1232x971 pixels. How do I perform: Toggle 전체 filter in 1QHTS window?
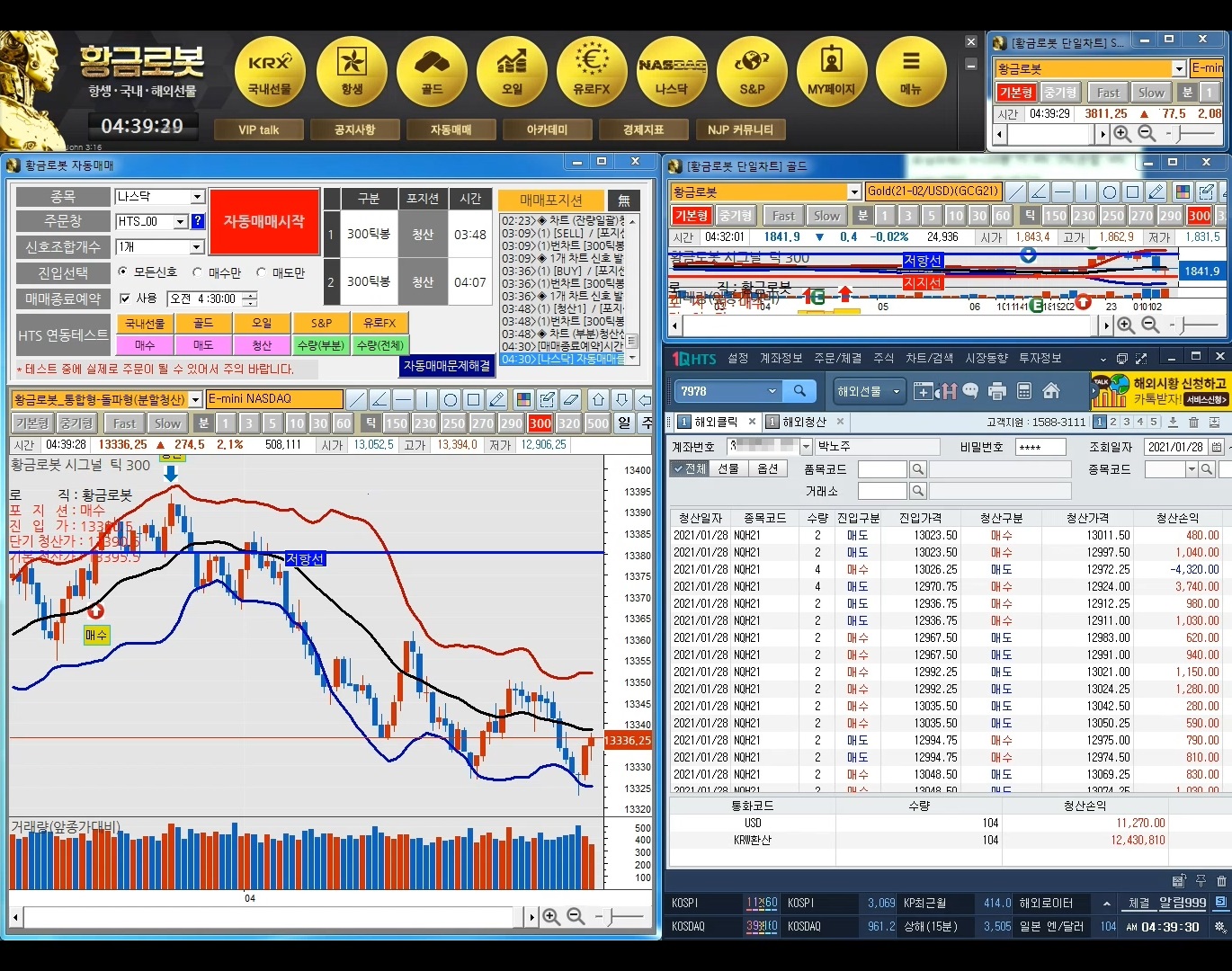tap(689, 468)
